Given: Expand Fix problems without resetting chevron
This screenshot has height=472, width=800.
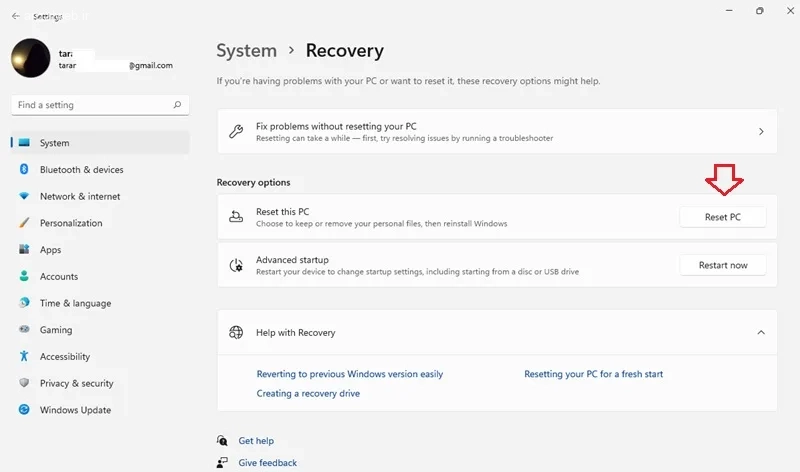Looking at the screenshot, I should [x=761, y=132].
